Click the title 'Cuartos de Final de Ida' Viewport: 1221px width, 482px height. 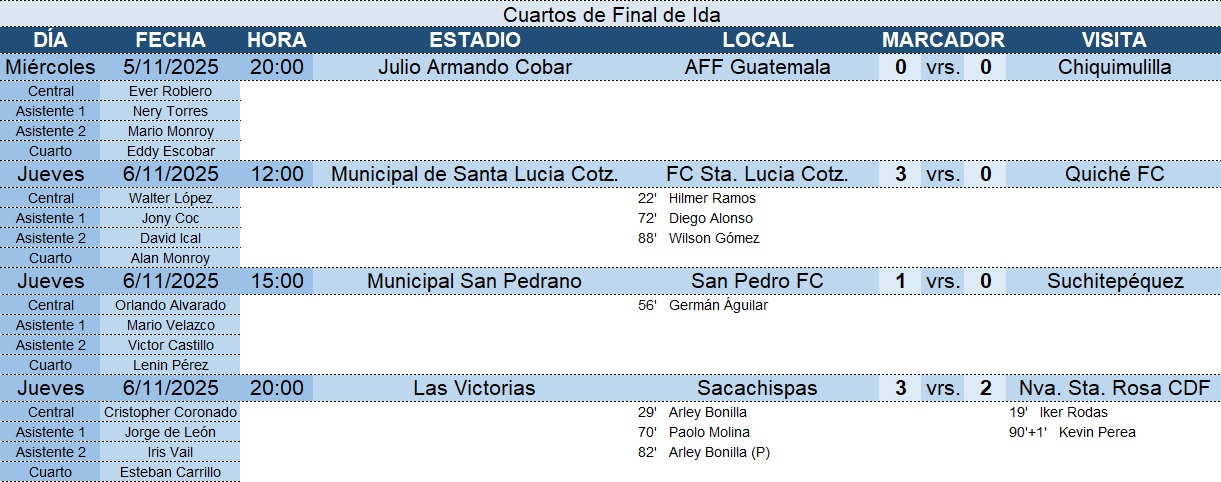(x=611, y=14)
